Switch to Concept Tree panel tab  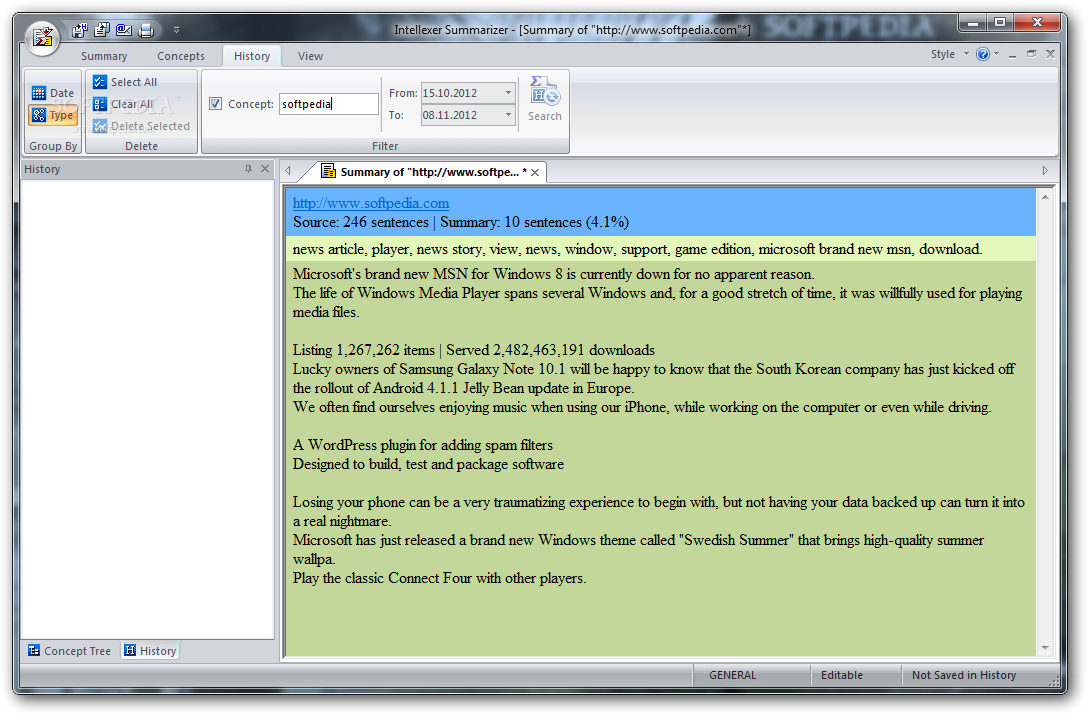[69, 651]
